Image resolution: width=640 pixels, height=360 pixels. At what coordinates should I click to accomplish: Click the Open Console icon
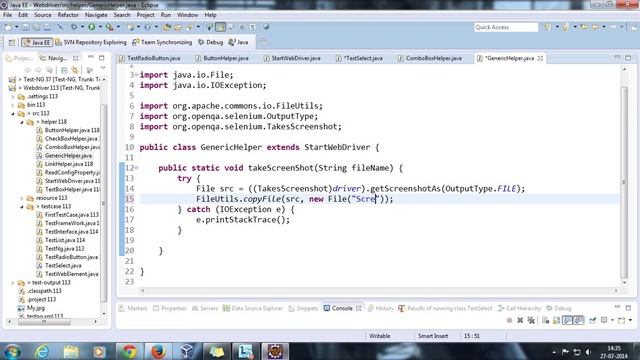[x=622, y=320]
